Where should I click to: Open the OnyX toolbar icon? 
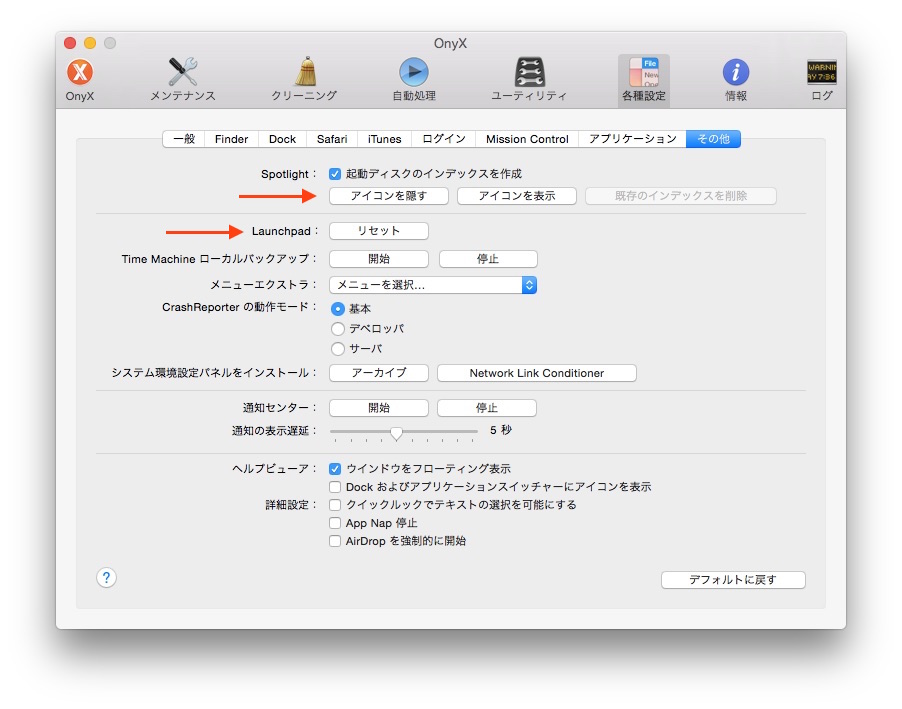coord(80,79)
